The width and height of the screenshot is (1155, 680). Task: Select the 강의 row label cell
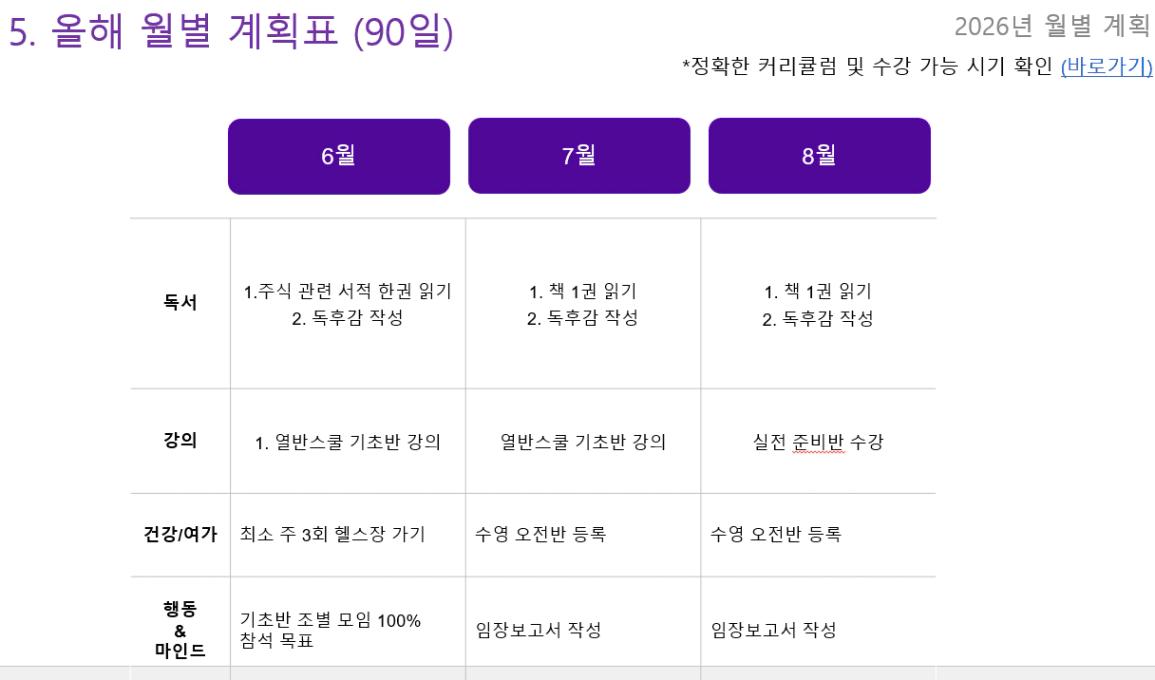pyautogui.click(x=180, y=441)
